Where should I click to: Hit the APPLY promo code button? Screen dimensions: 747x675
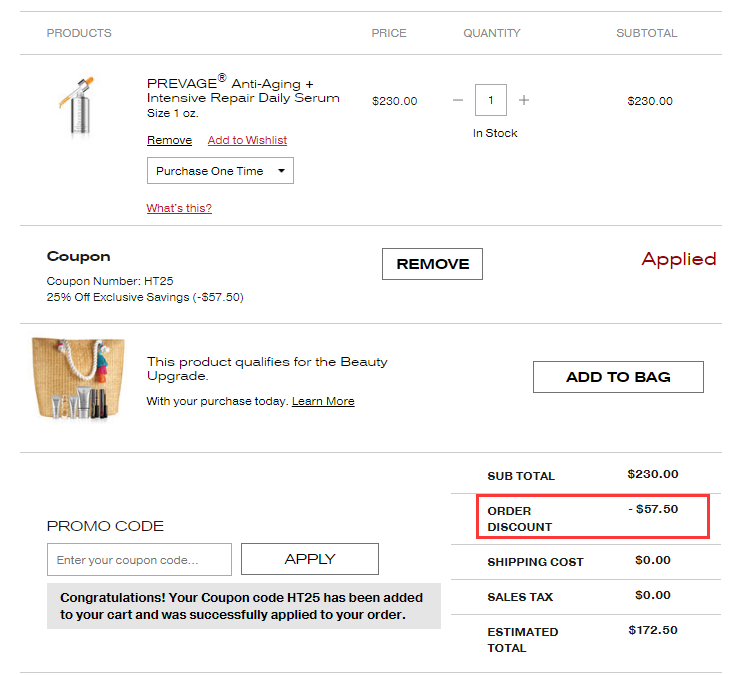(310, 559)
